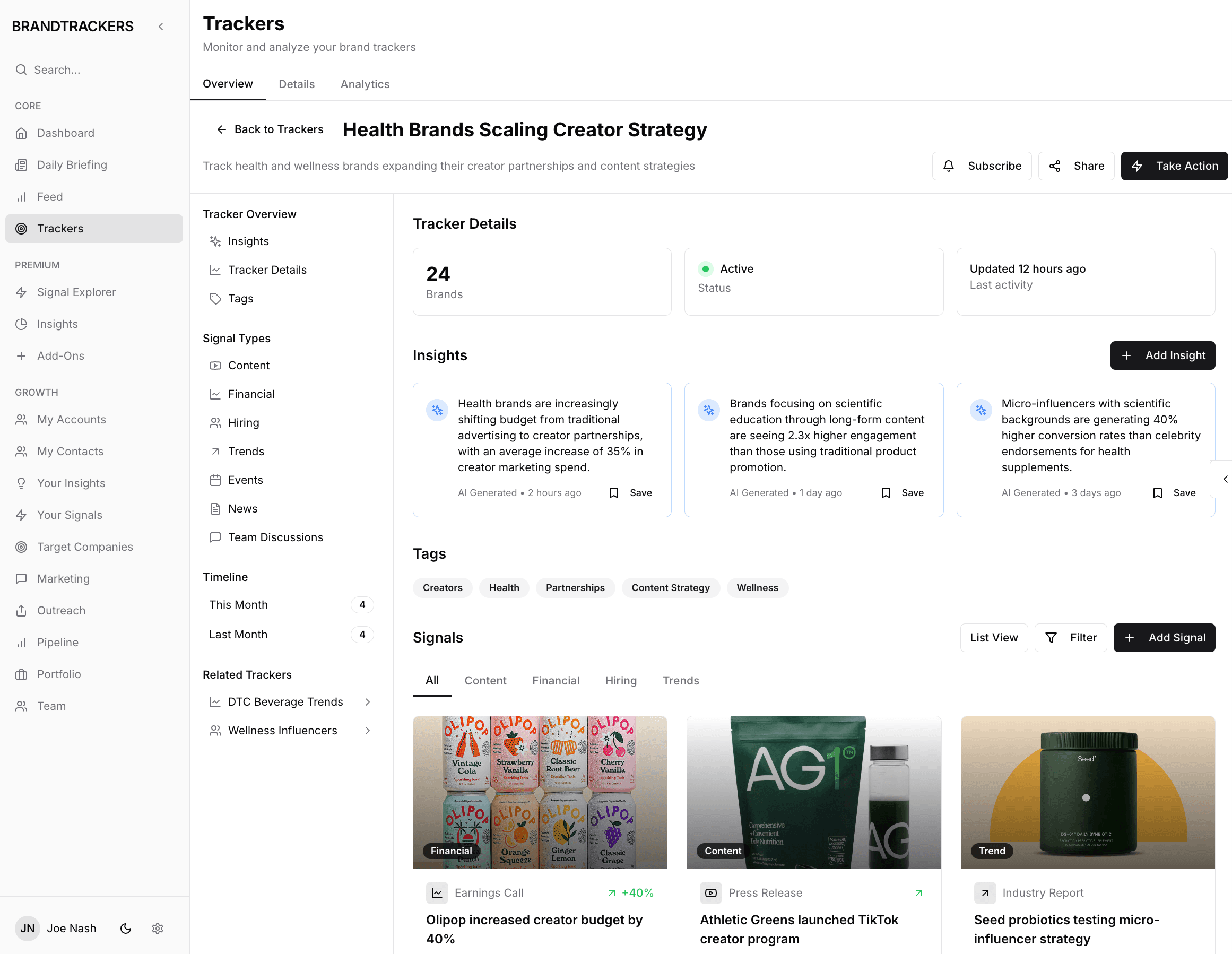The height and width of the screenshot is (954, 1232).
Task: Open Last Month timeline
Action: 291,635
